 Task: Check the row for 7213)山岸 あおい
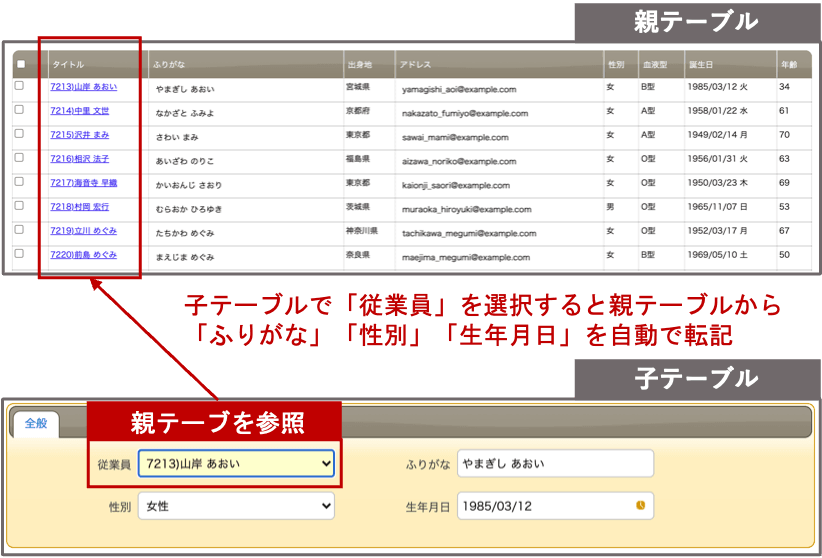pos(19,86)
